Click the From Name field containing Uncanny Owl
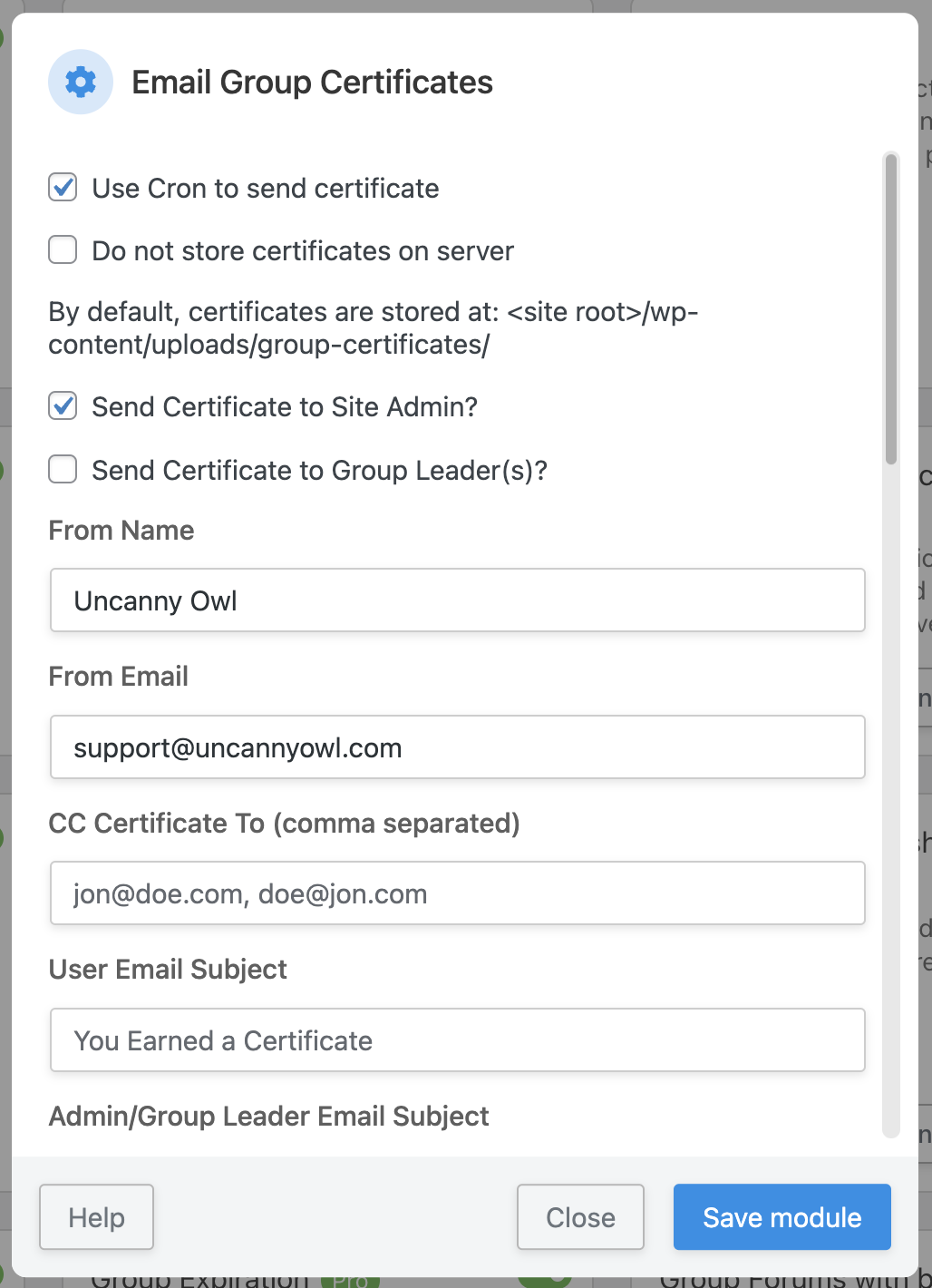This screenshot has height=1288, width=932. pyautogui.click(x=458, y=600)
